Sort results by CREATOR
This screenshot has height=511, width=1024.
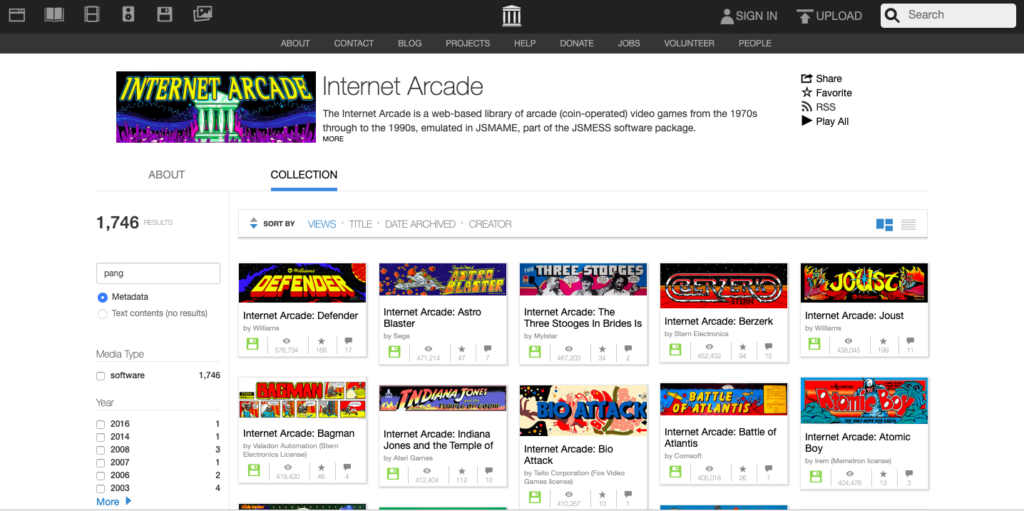[x=490, y=224]
